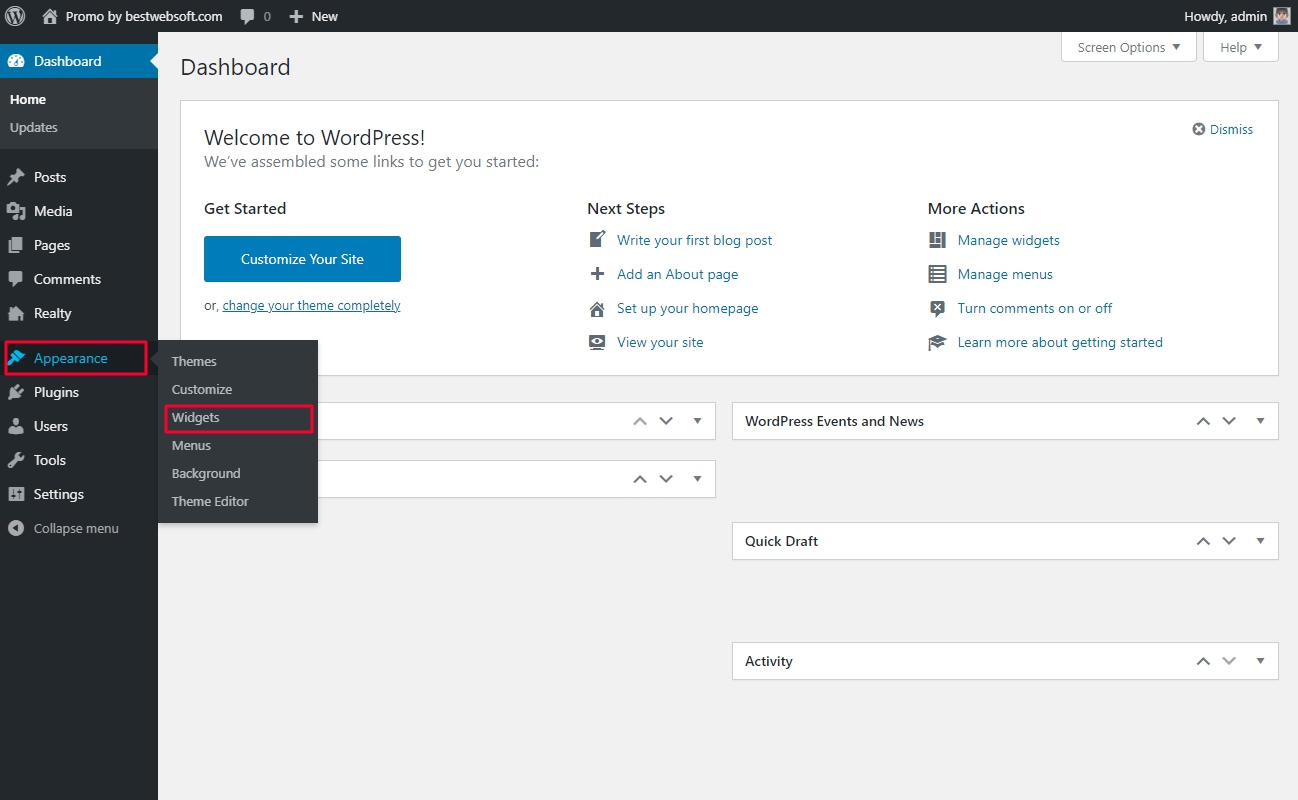Click the Media icon in sidebar
This screenshot has height=800, width=1298.
pos(16,211)
